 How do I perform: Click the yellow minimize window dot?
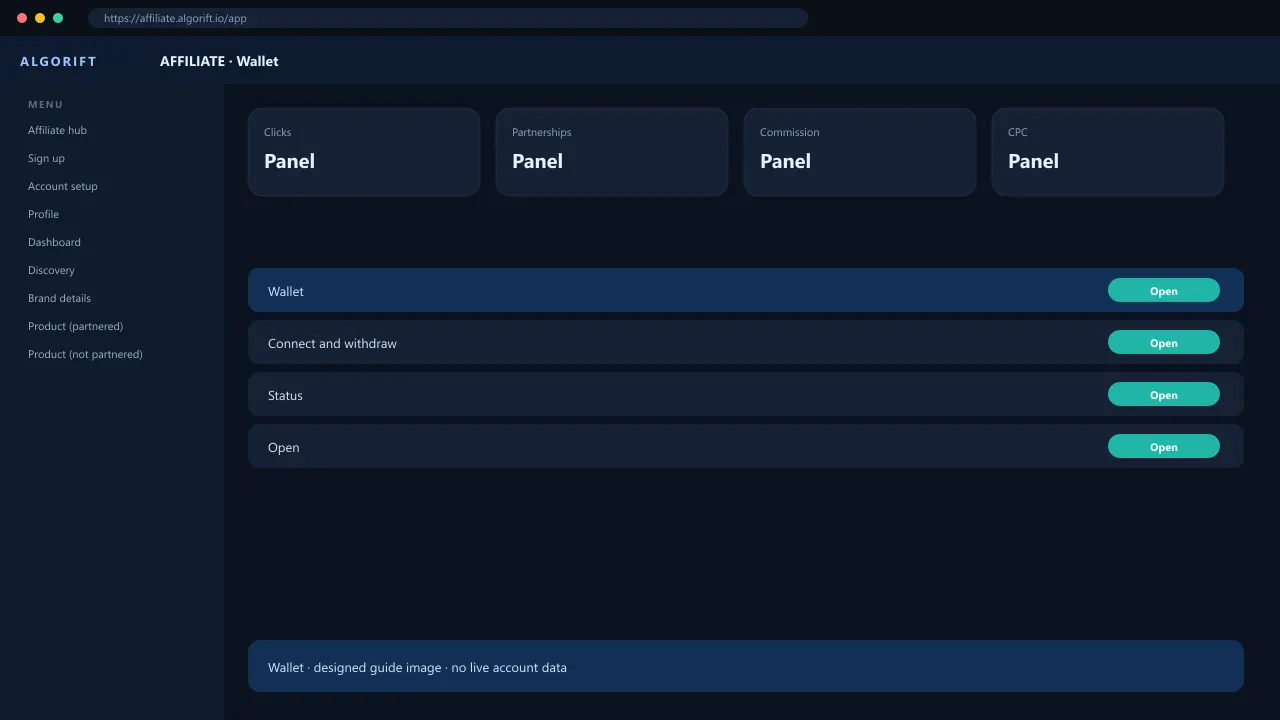click(40, 18)
